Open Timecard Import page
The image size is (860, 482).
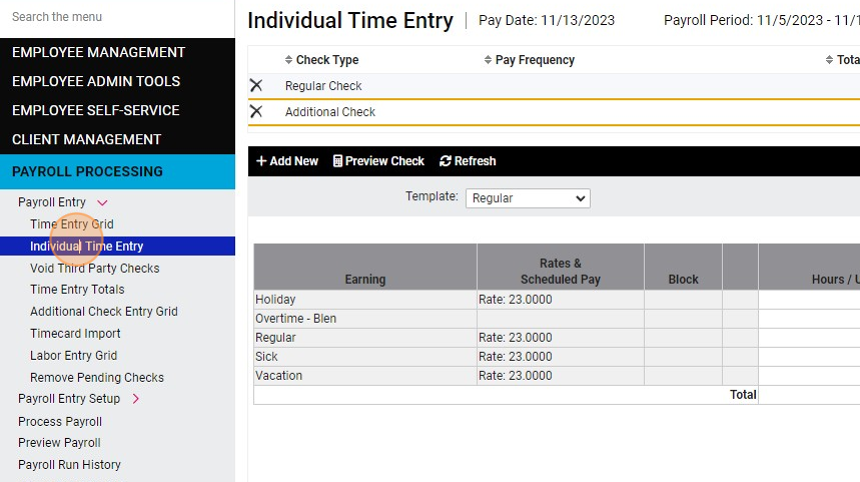(x=75, y=333)
